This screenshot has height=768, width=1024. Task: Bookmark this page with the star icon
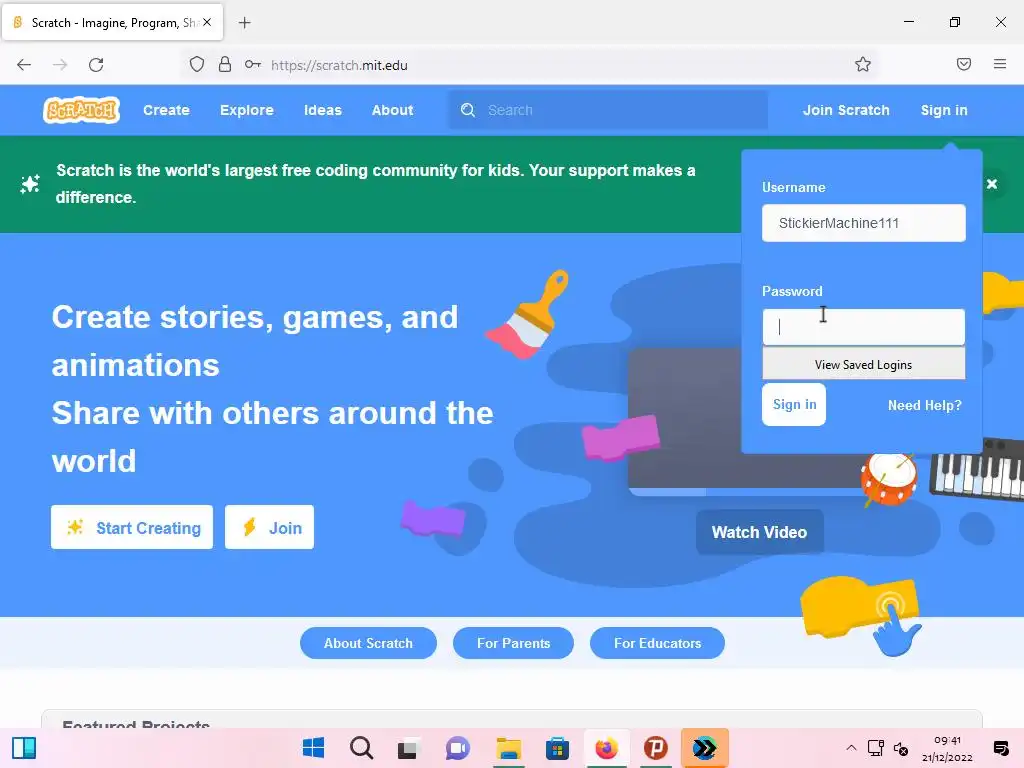pos(863,64)
